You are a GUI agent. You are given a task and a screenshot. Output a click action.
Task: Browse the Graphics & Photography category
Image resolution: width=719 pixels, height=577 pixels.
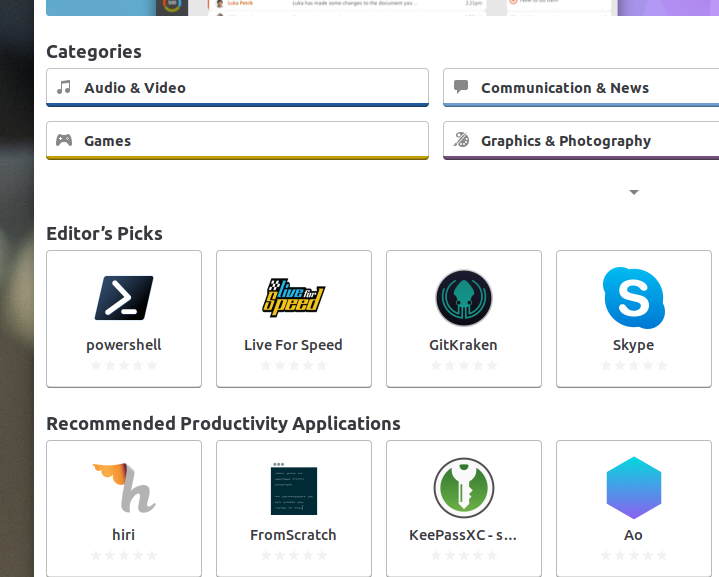[580, 141]
